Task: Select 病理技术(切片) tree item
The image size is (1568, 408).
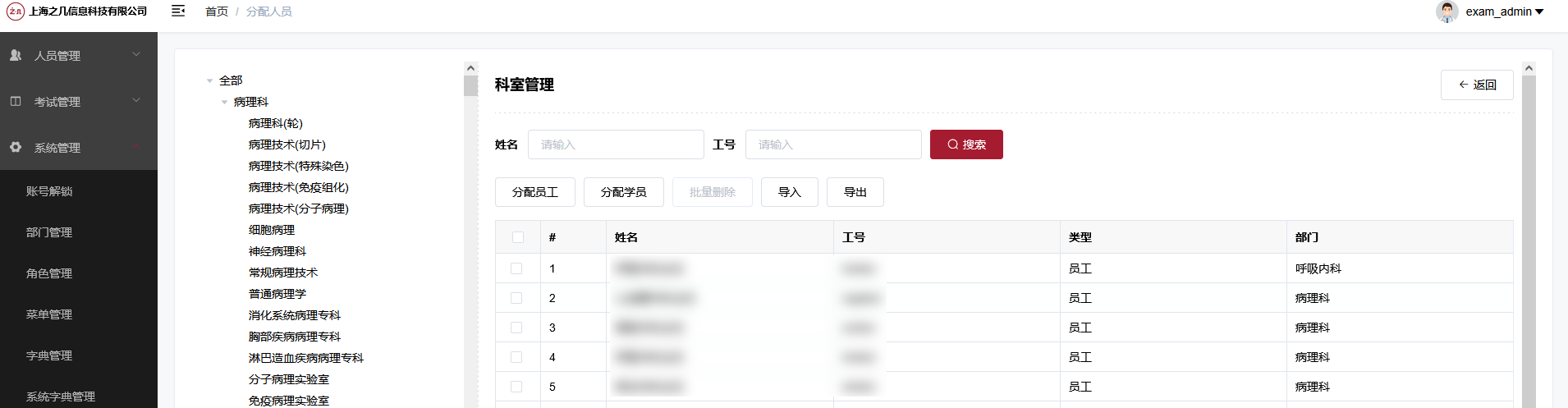Action: 287,144
